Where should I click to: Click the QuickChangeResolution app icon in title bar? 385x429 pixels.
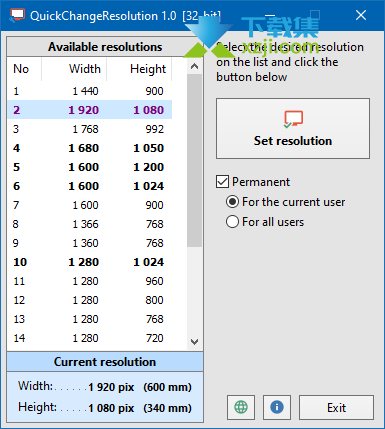17,15
